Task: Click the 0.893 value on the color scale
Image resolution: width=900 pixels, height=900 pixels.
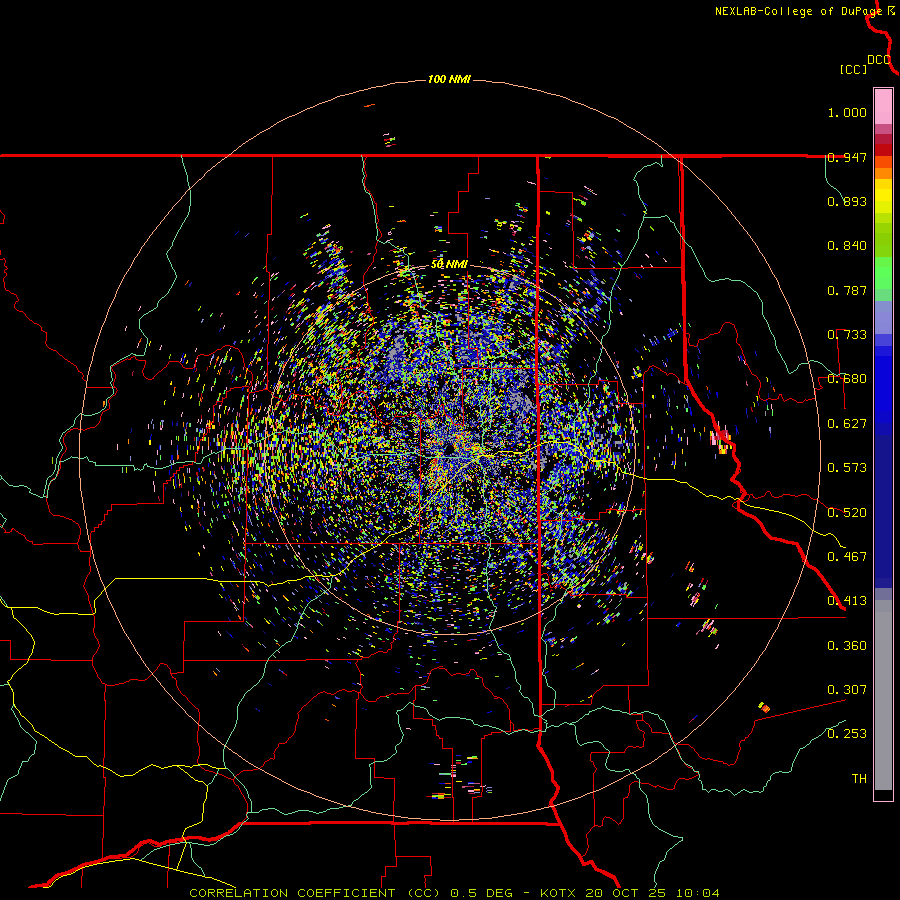Action: pos(847,201)
